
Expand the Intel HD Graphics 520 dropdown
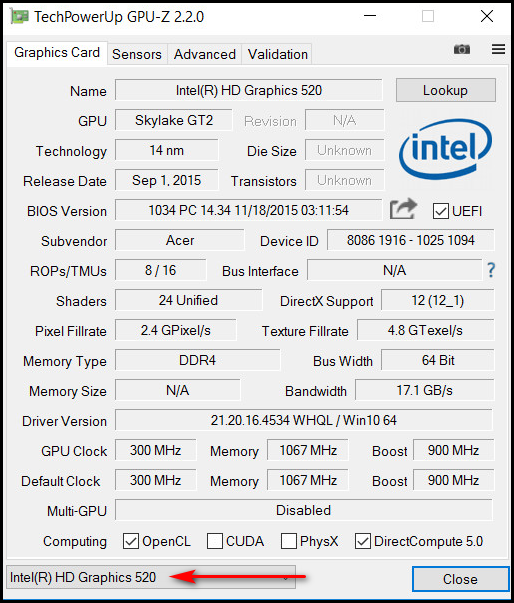[151, 577]
